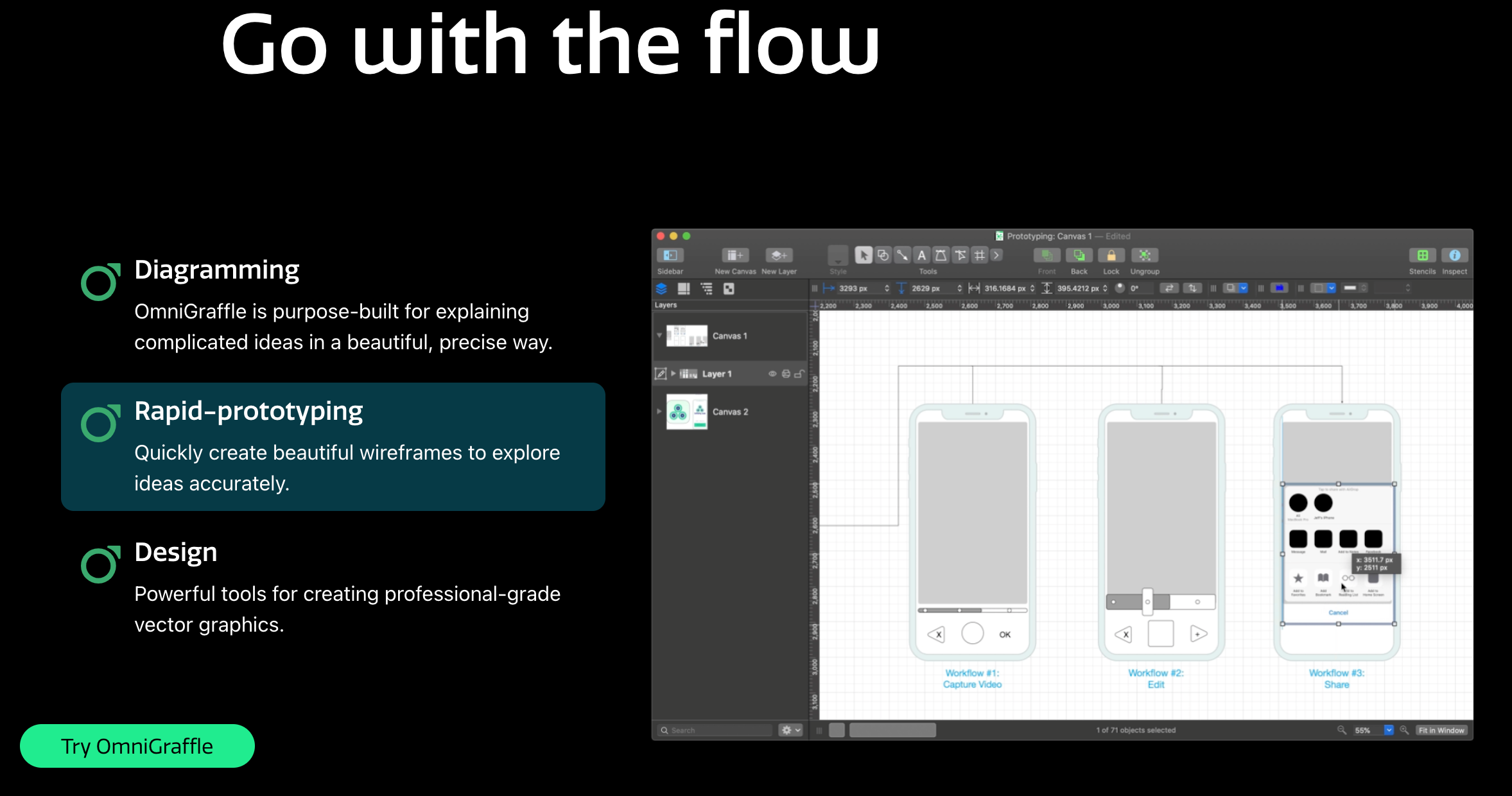
Task: Toggle Layer 1 lock icon
Action: point(799,374)
